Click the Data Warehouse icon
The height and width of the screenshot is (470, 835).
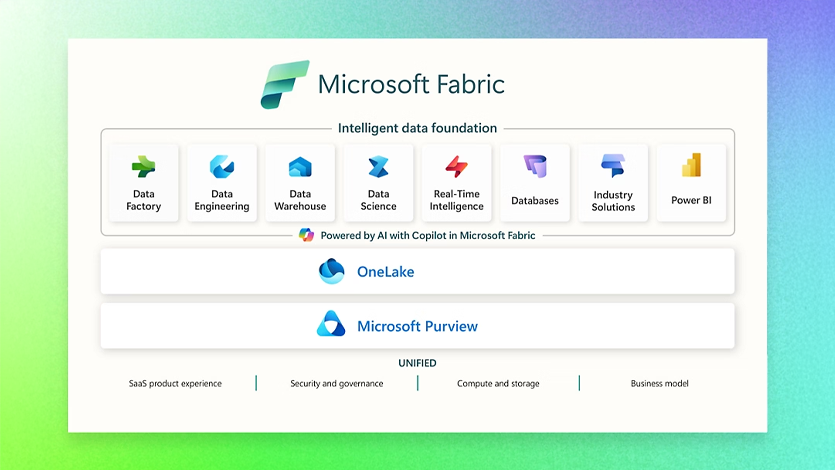coord(300,167)
